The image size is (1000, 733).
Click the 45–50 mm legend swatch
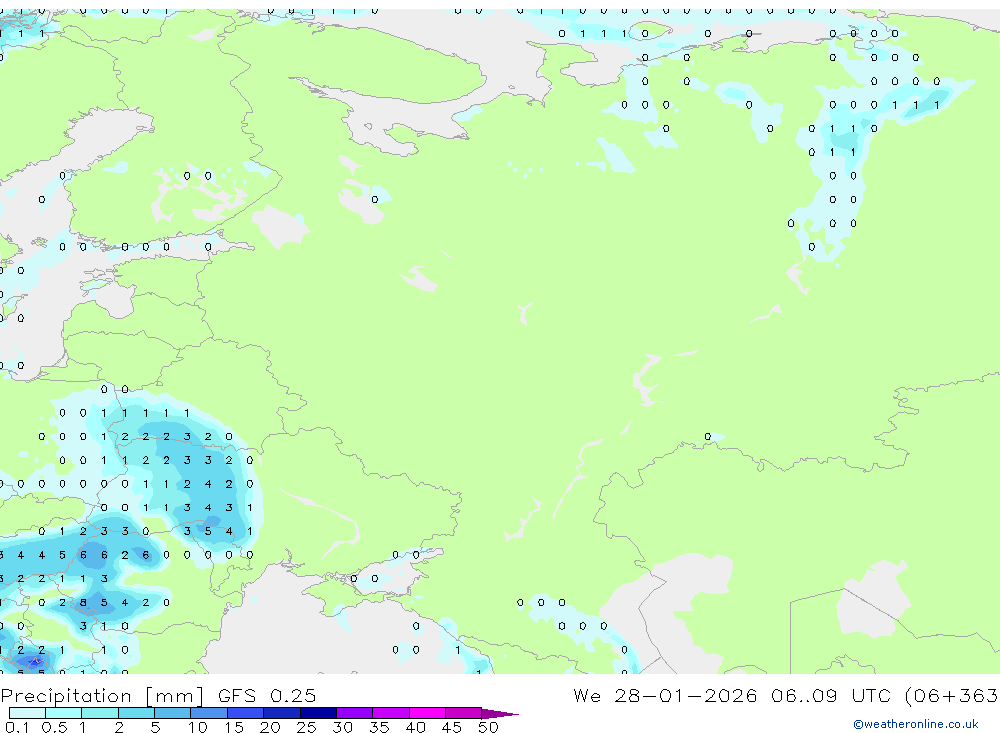coord(464,713)
